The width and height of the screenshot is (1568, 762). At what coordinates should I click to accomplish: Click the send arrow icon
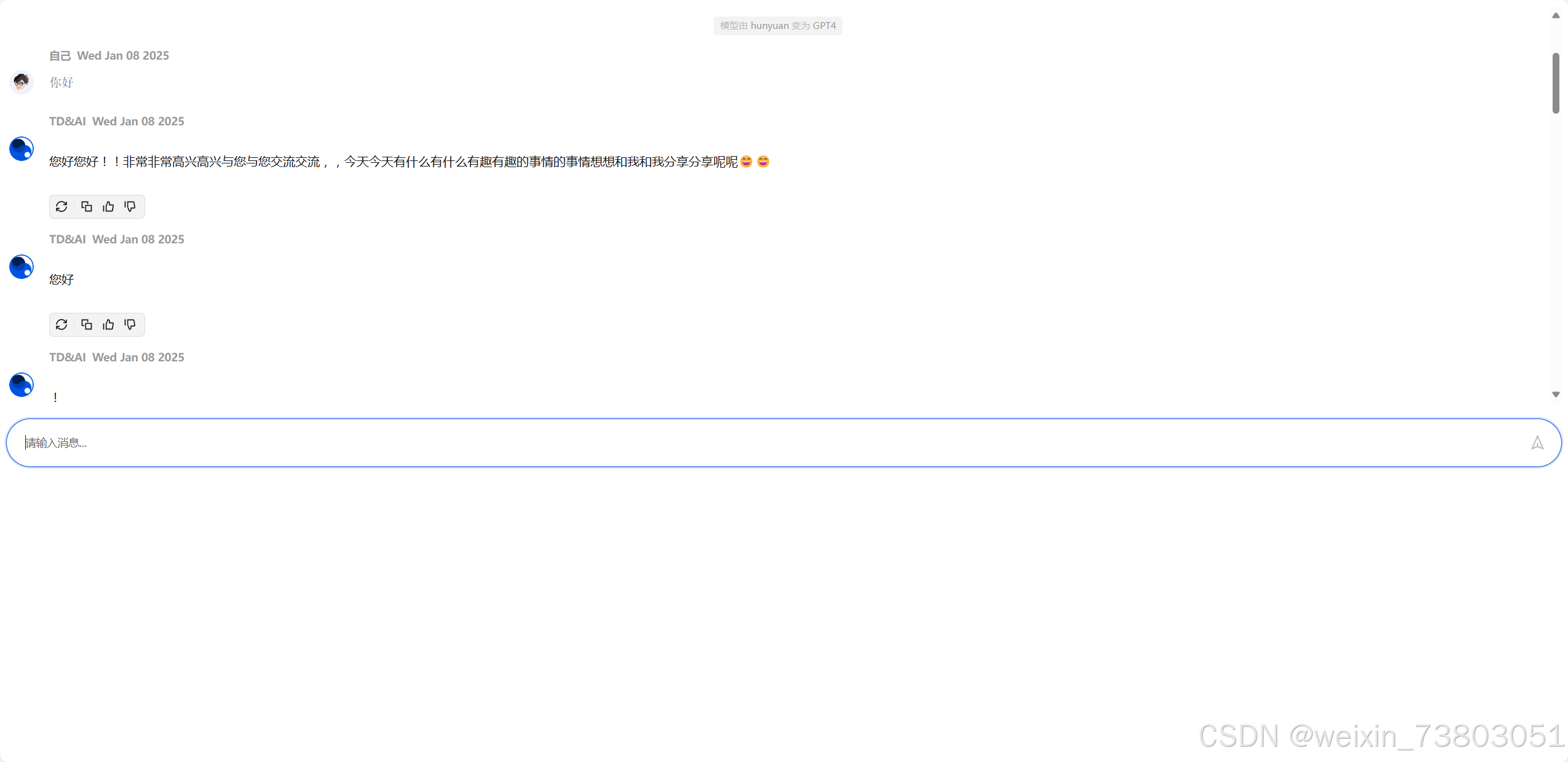1537,442
